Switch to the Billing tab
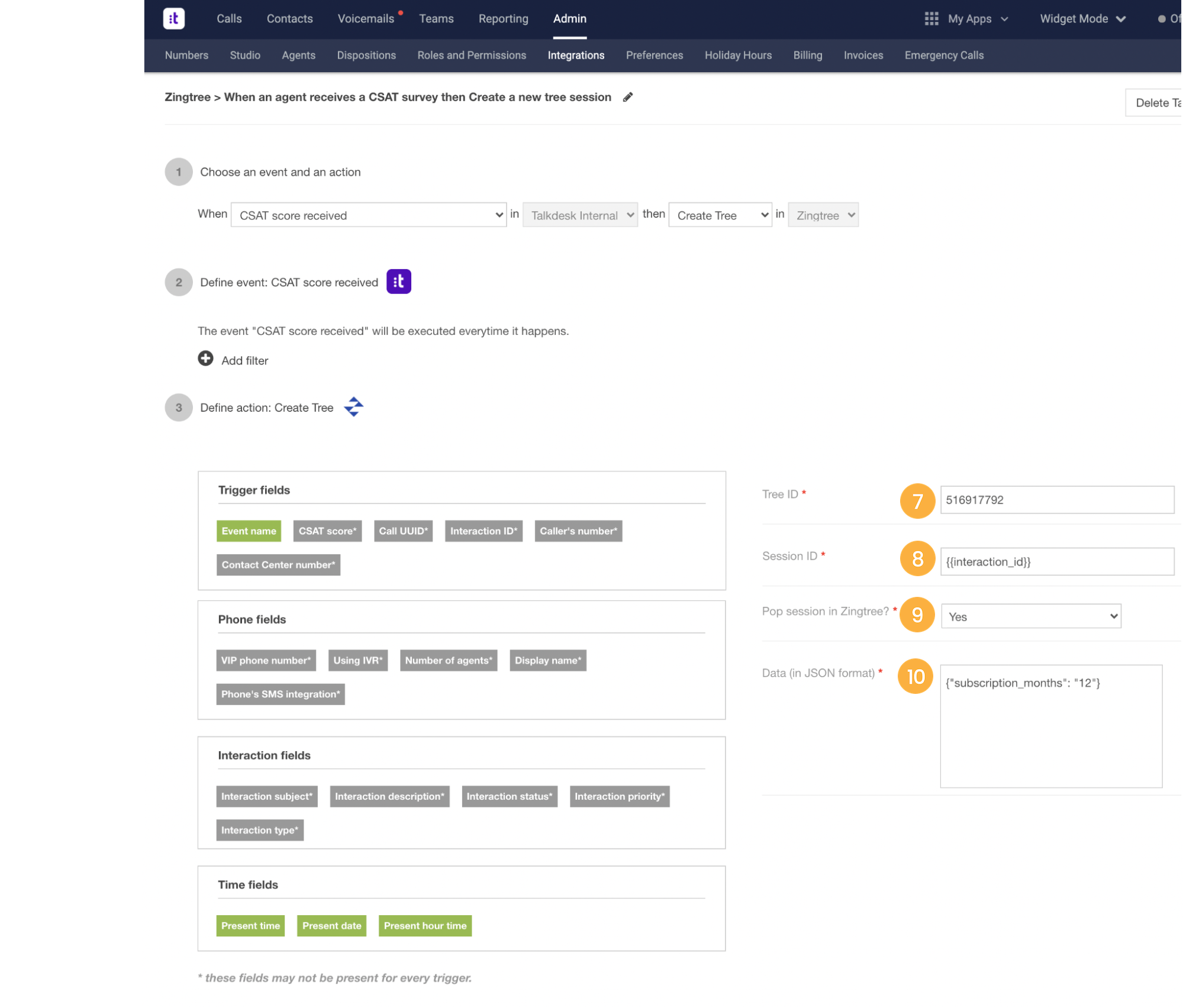 [808, 55]
